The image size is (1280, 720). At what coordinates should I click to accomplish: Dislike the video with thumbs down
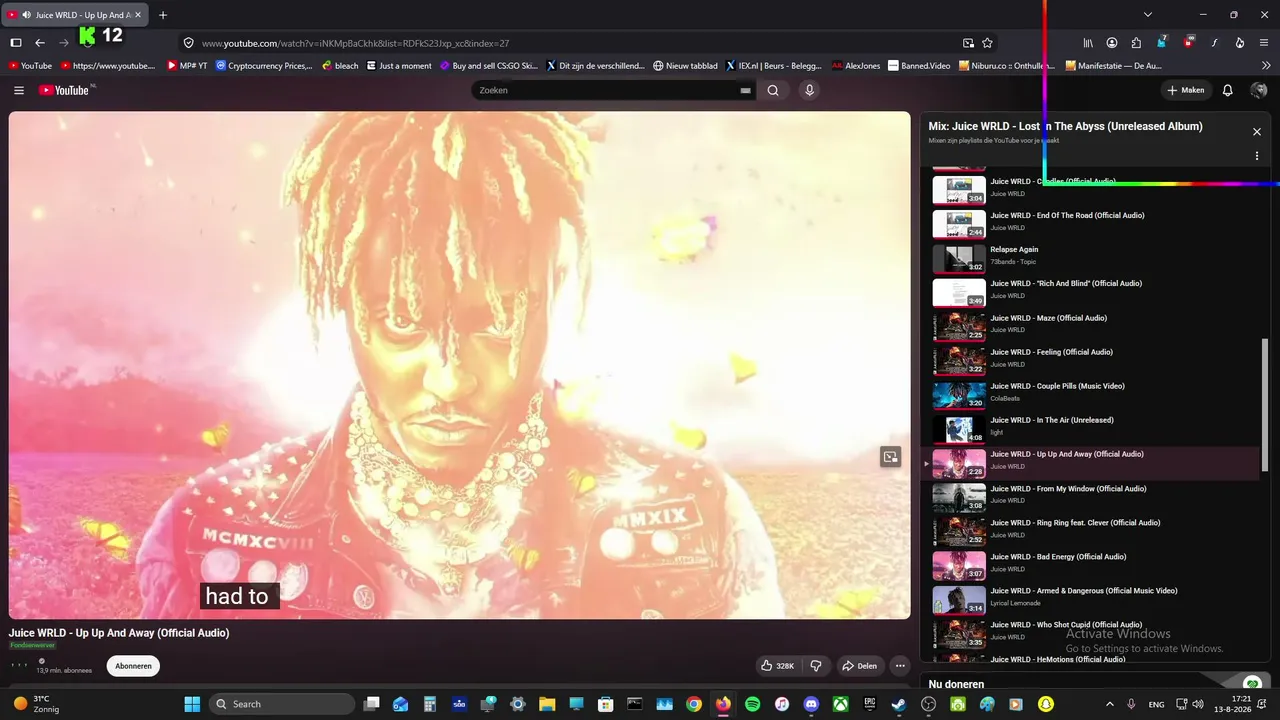pyautogui.click(x=816, y=666)
